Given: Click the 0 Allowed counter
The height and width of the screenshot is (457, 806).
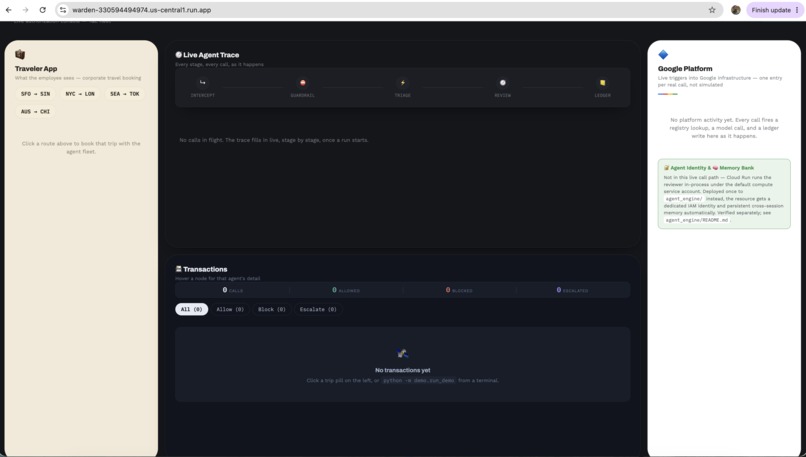Looking at the screenshot, I should click(346, 290).
